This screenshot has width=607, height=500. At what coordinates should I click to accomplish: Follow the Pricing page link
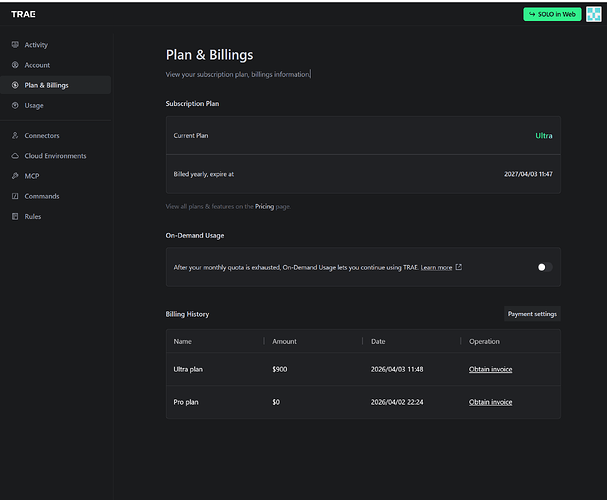point(264,206)
